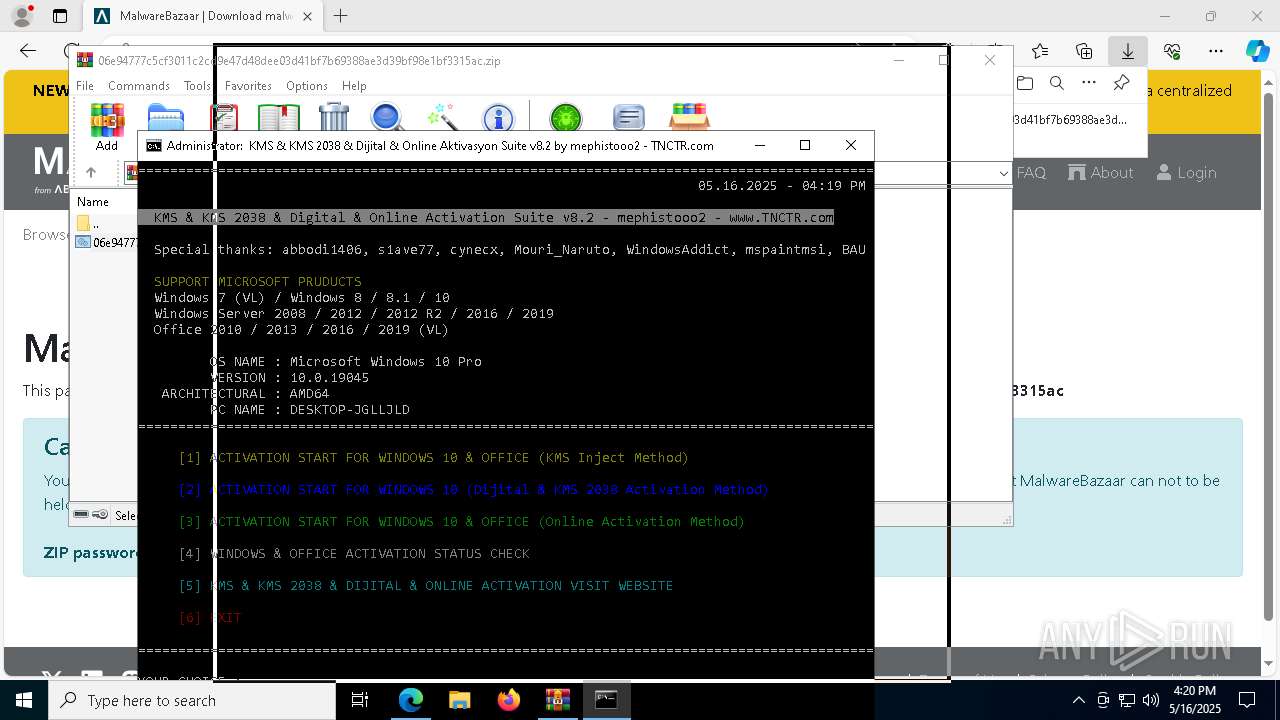Open Edge Settings and more menu
This screenshot has width=1280, height=720.
[1216, 51]
